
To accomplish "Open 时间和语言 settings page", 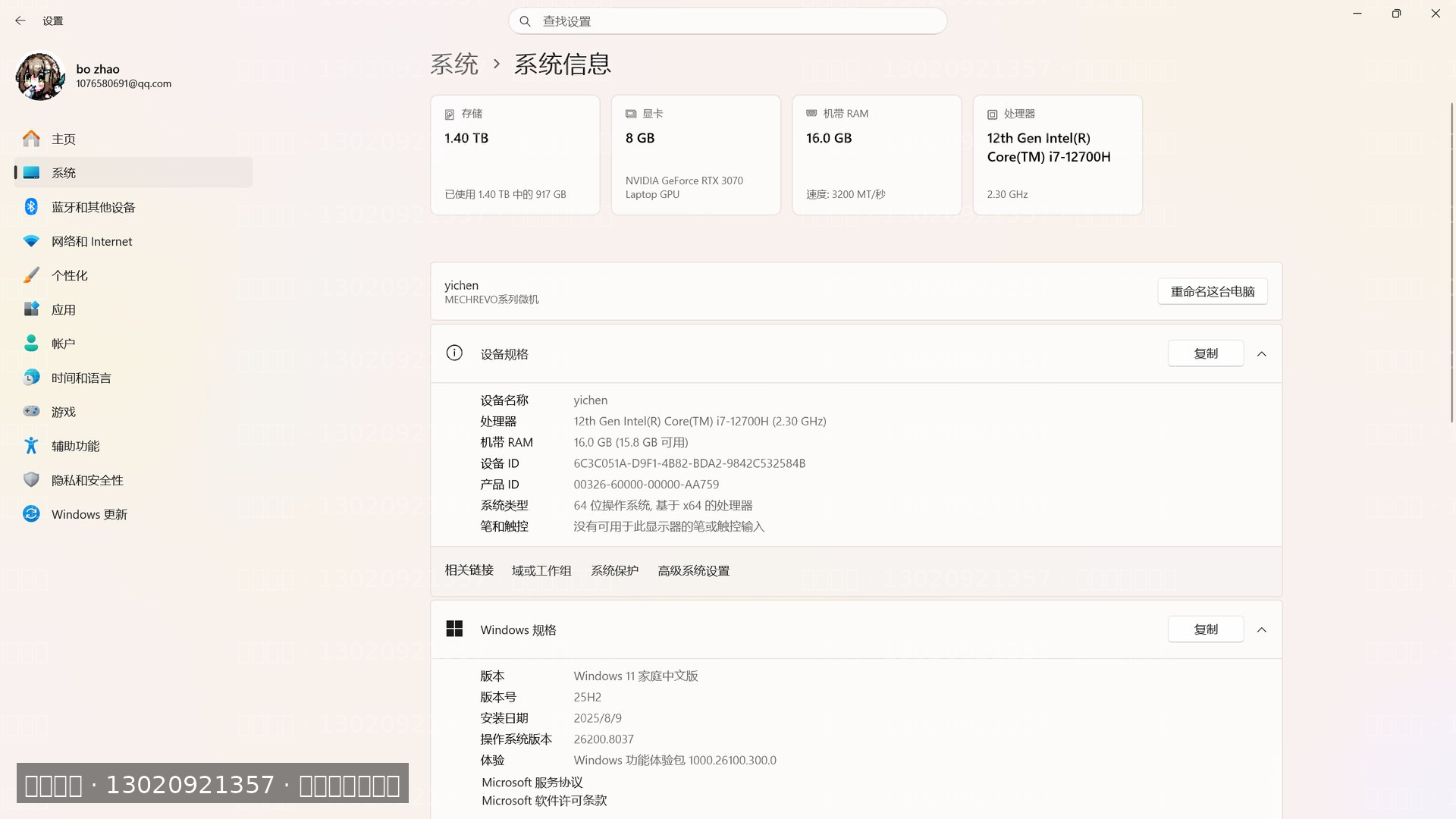I will coord(81,378).
